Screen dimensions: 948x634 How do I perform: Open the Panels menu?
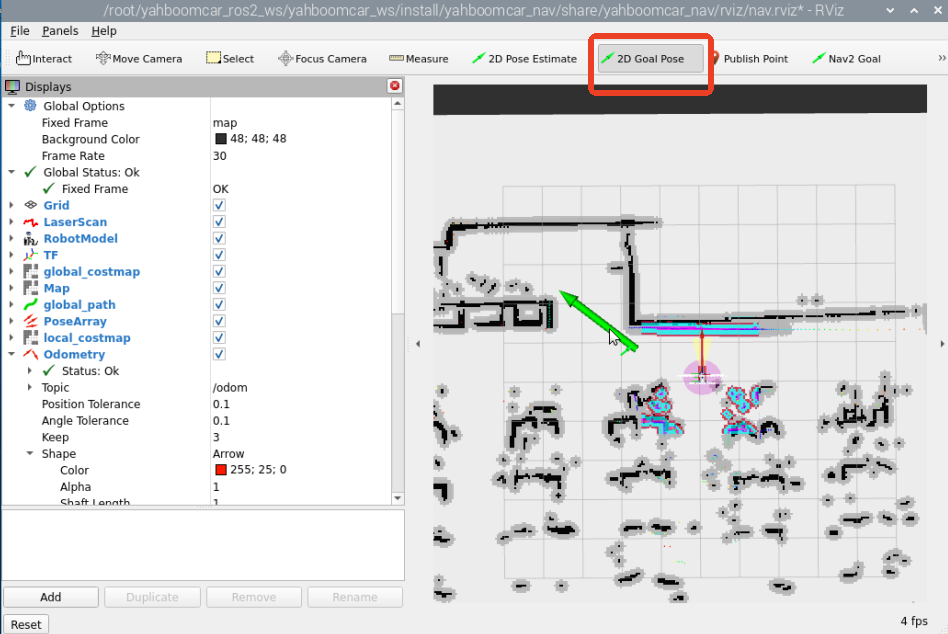coord(60,31)
